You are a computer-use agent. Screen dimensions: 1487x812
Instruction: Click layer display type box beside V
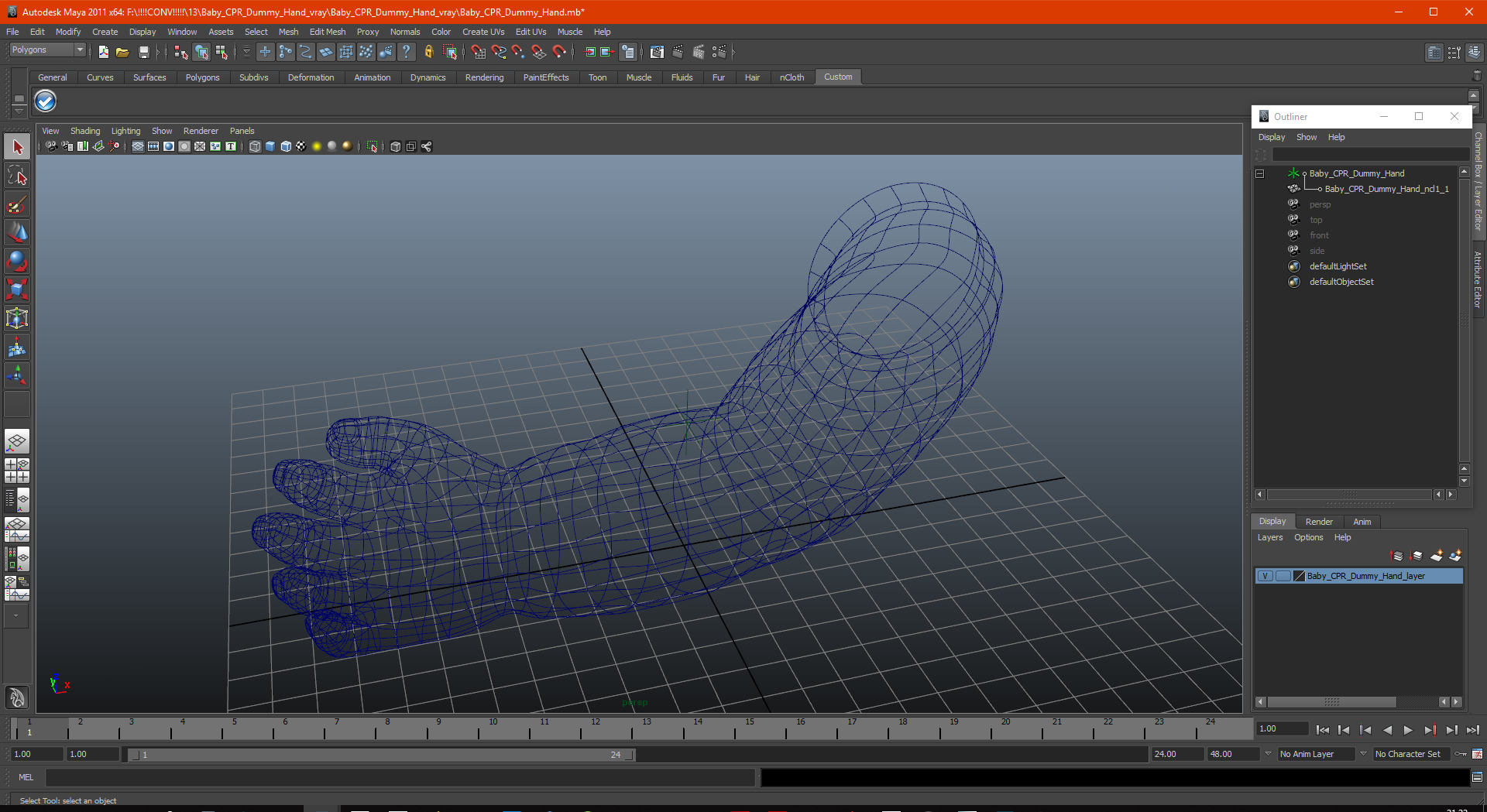[x=1283, y=576]
